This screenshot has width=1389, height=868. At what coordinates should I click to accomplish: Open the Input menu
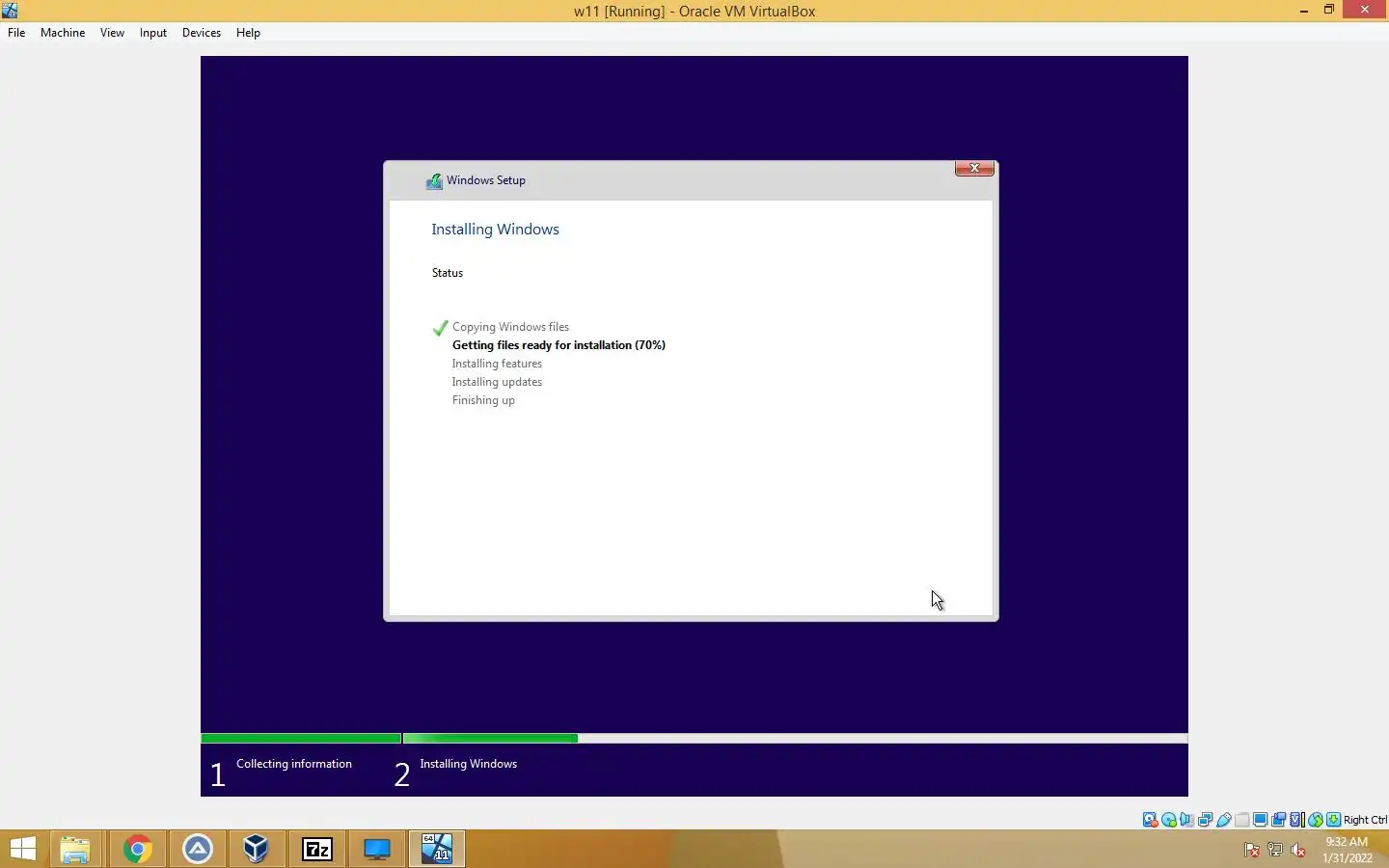point(152,33)
